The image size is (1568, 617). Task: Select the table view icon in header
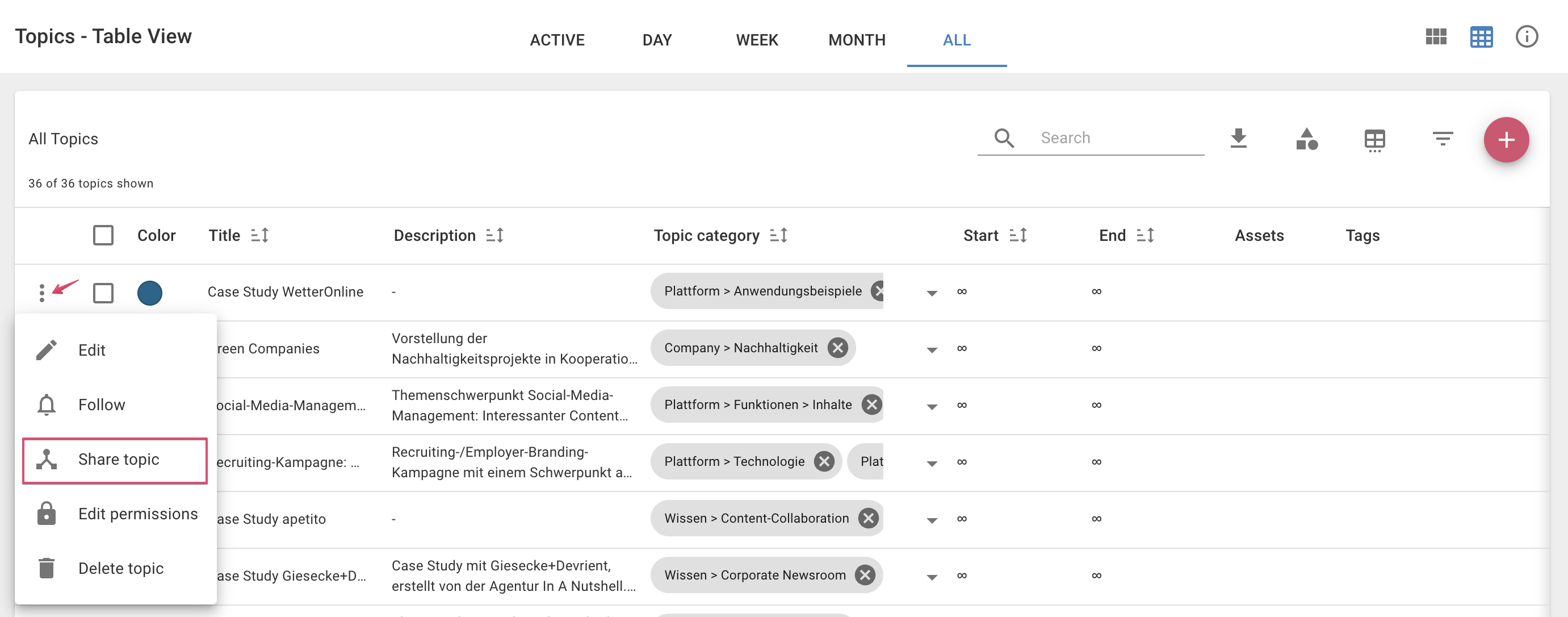[1481, 37]
